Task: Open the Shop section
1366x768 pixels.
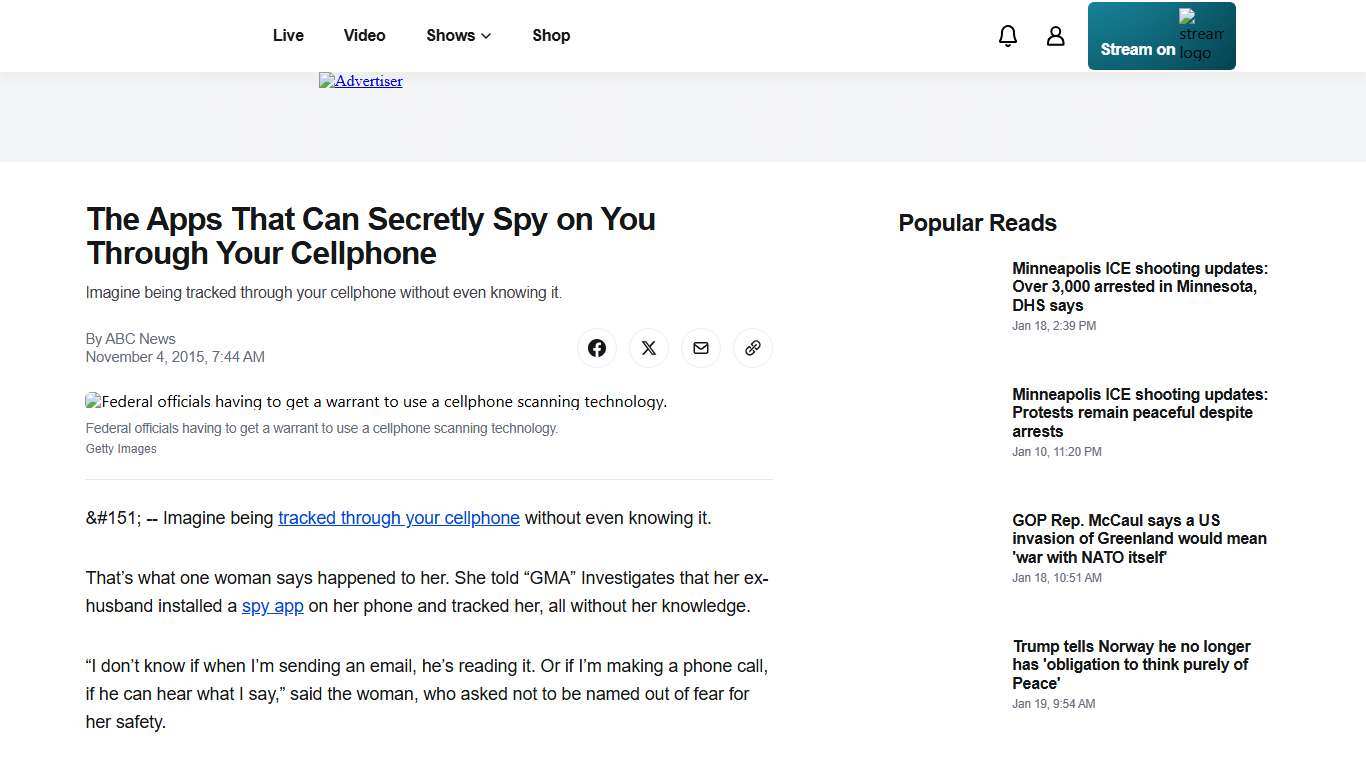Action: point(551,35)
